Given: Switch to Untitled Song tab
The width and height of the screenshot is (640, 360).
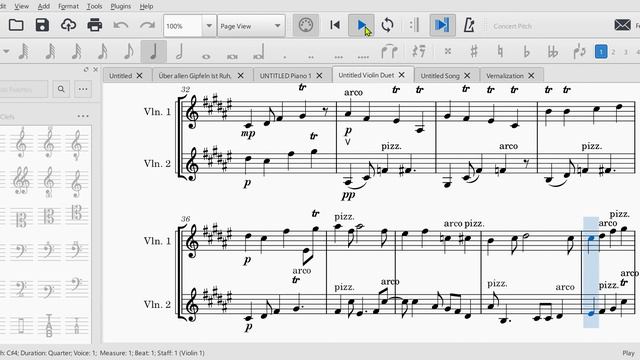Looking at the screenshot, I should tap(440, 76).
